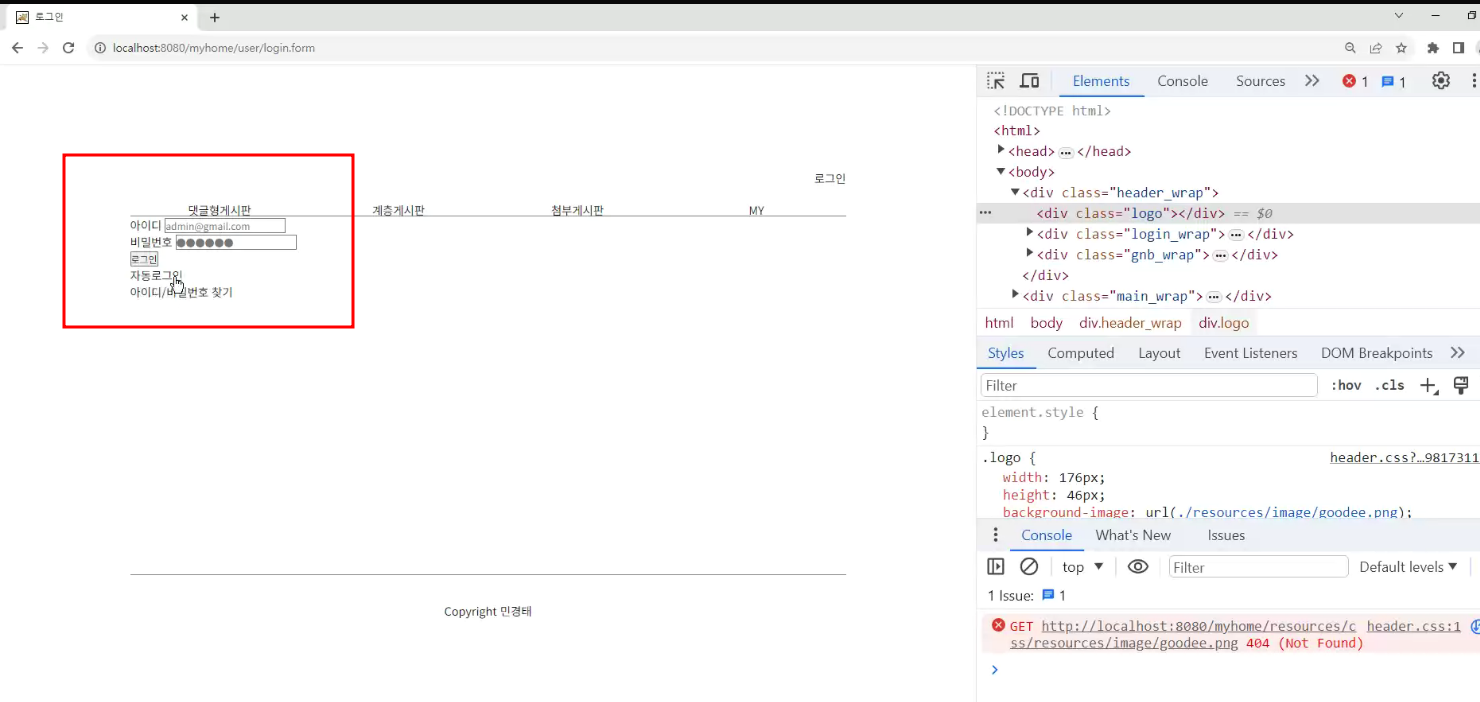Open the header.css source link in Styles
The height and width of the screenshot is (702, 1480).
(x=1404, y=458)
